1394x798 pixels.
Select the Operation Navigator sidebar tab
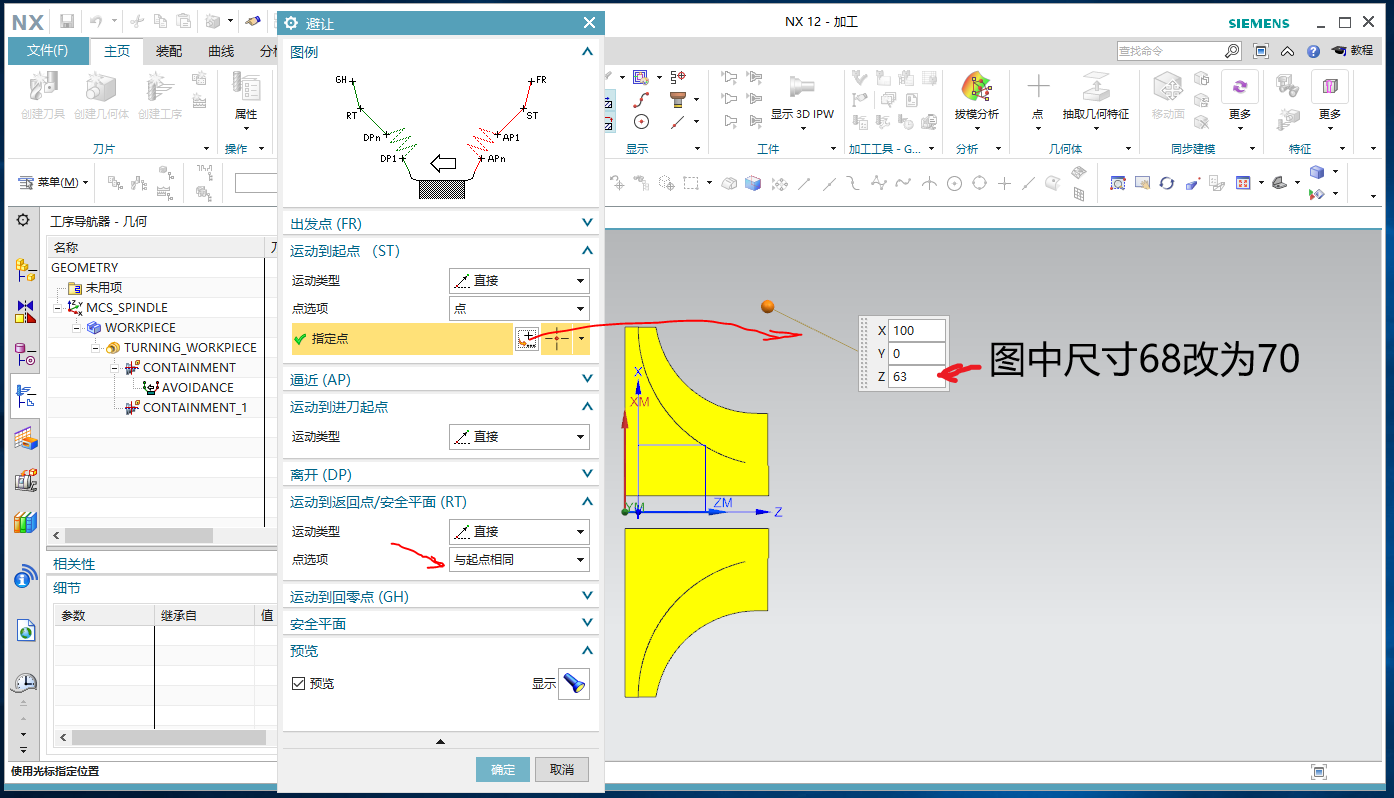(25, 396)
